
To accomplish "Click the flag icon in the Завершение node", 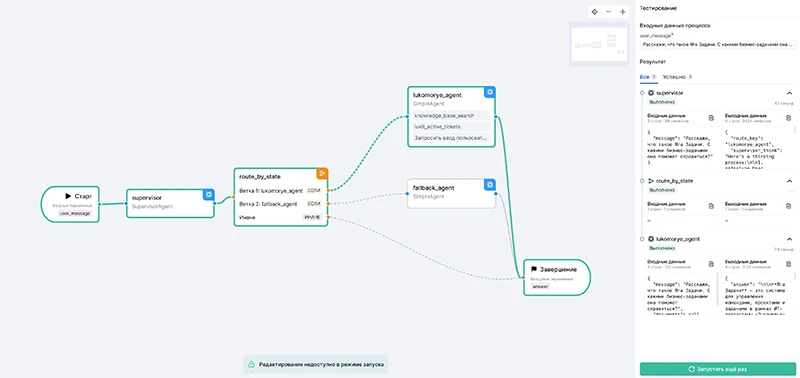I will 534,269.
